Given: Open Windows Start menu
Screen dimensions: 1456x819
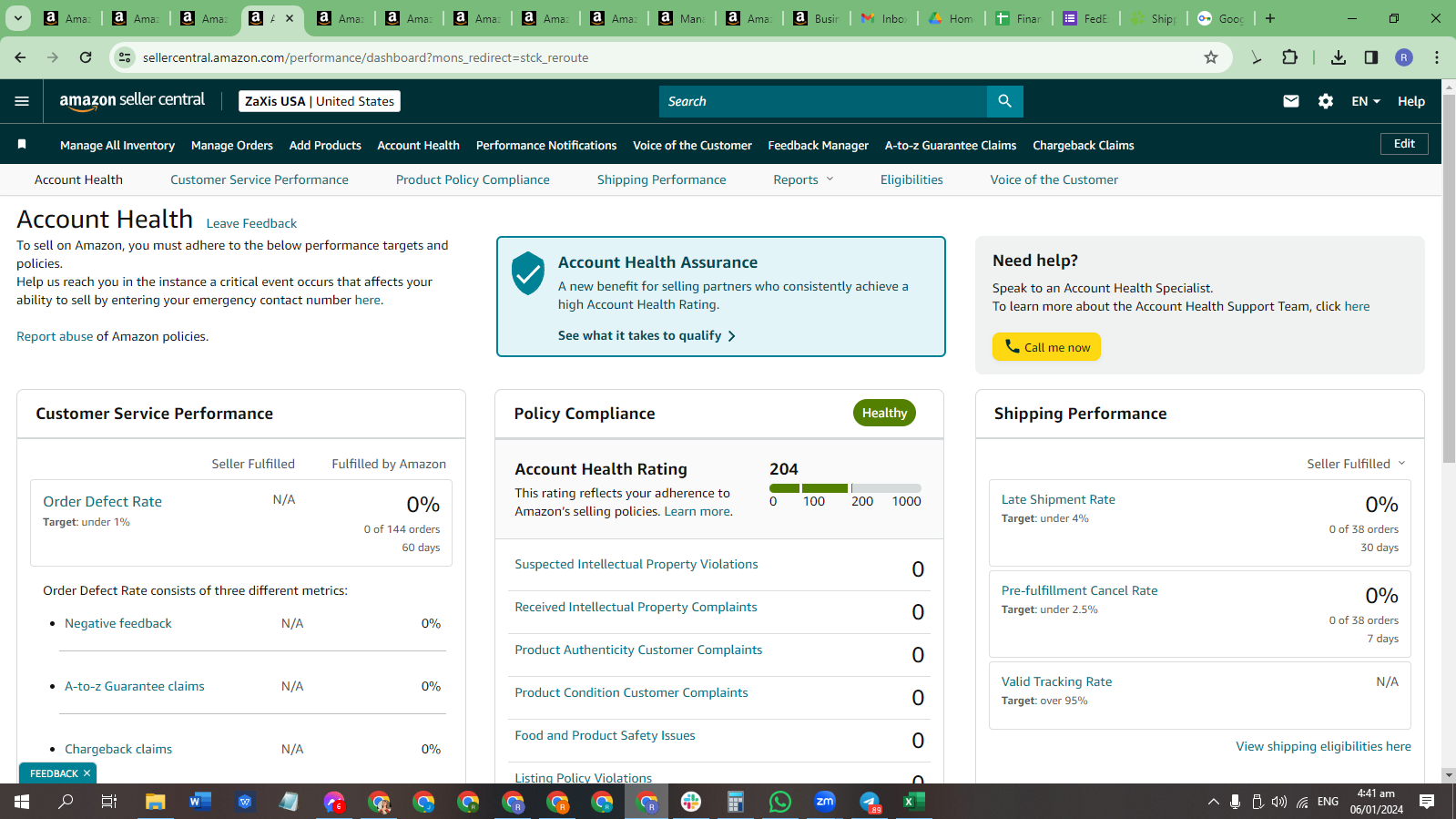Looking at the screenshot, I should pyautogui.click(x=22, y=802).
